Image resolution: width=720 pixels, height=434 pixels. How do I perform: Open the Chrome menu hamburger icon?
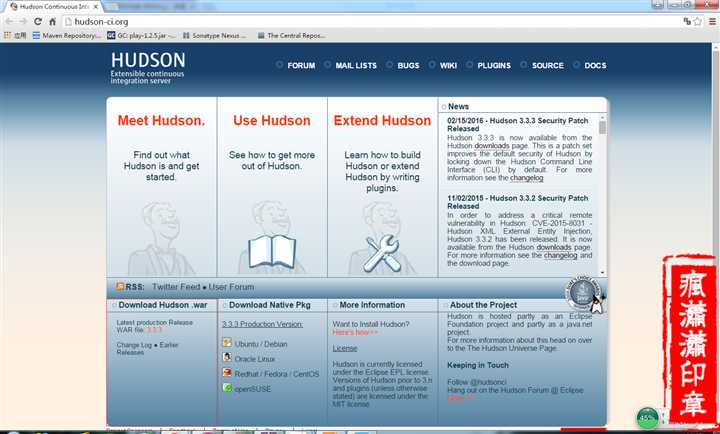click(x=712, y=21)
